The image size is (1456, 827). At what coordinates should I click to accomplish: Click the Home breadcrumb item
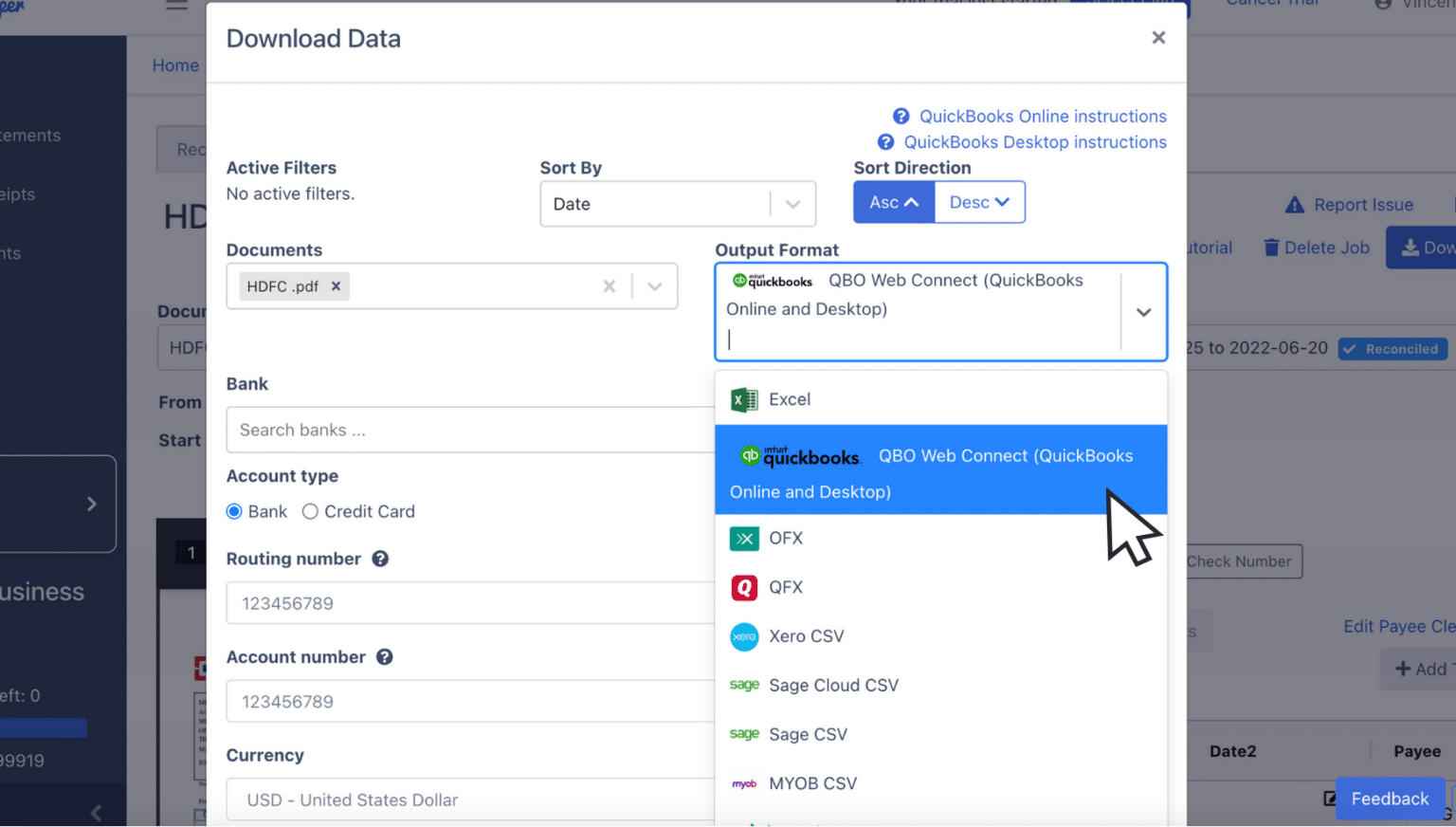click(175, 65)
